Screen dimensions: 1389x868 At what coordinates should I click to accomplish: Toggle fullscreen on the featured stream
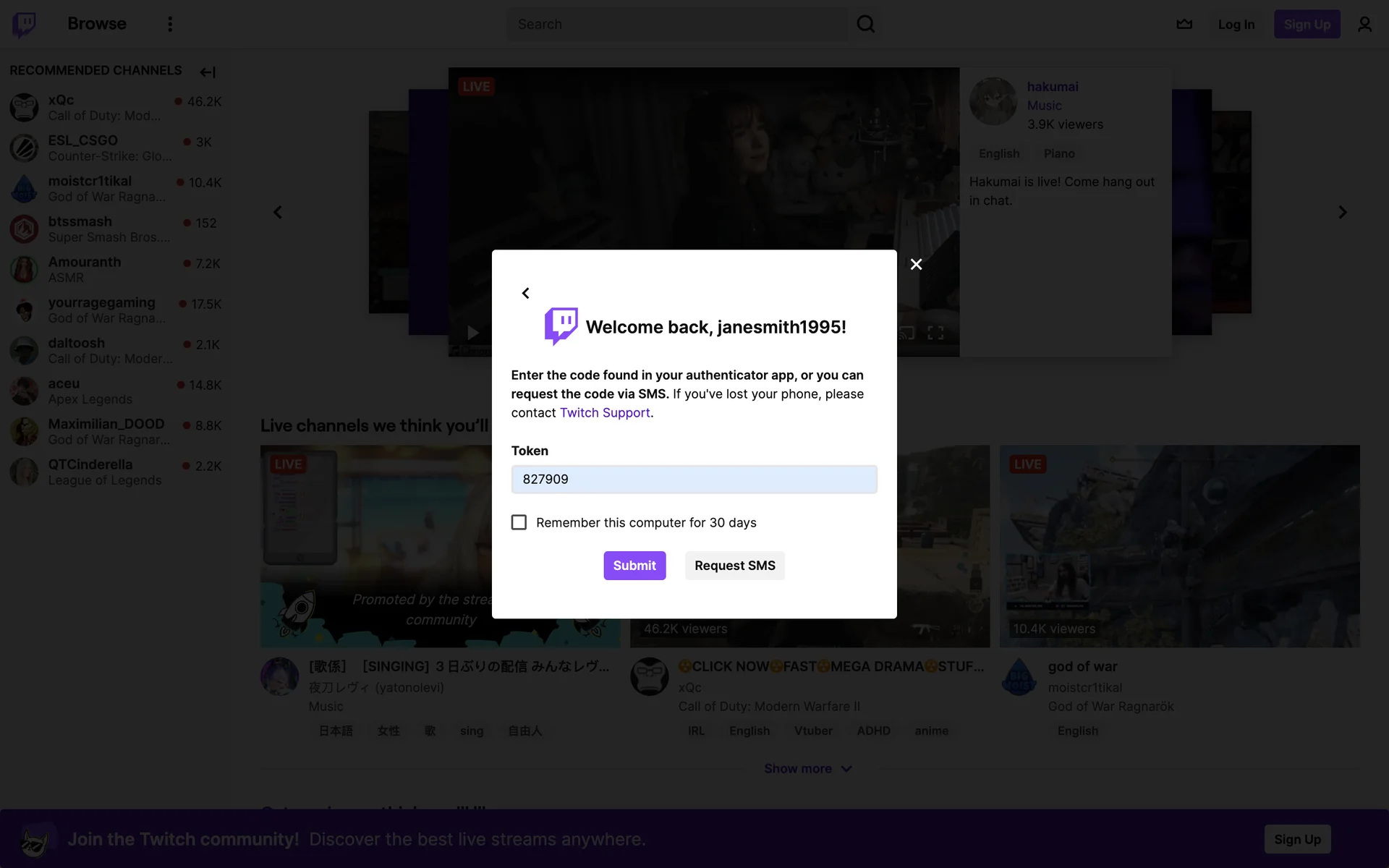[x=935, y=333]
